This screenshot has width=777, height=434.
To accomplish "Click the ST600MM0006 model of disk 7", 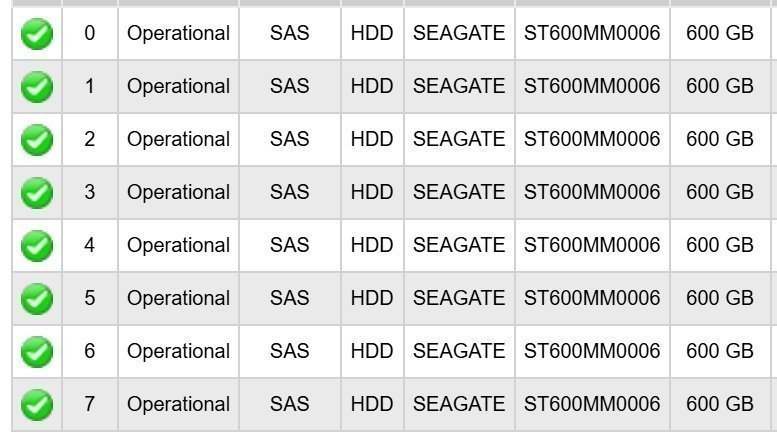I will pyautogui.click(x=592, y=405).
